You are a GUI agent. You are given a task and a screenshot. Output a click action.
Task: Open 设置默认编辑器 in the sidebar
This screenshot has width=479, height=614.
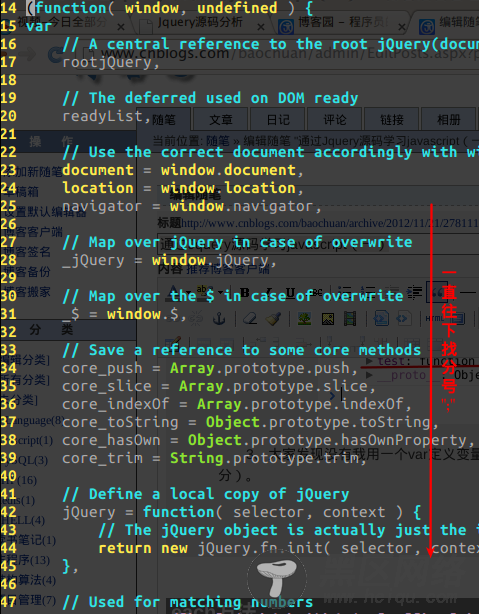pos(45,212)
